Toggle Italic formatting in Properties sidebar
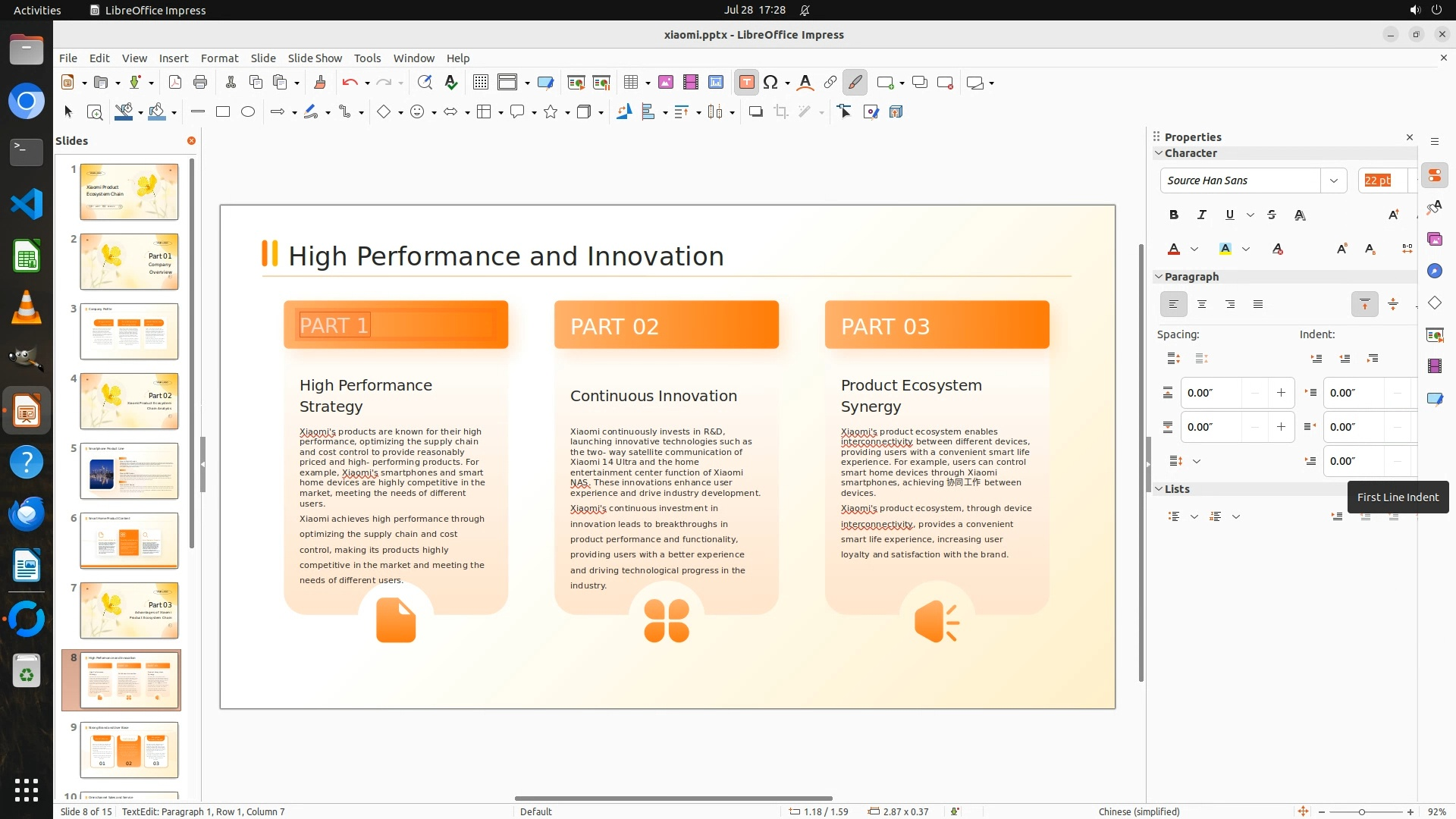The height and width of the screenshot is (819, 1456). click(1201, 215)
